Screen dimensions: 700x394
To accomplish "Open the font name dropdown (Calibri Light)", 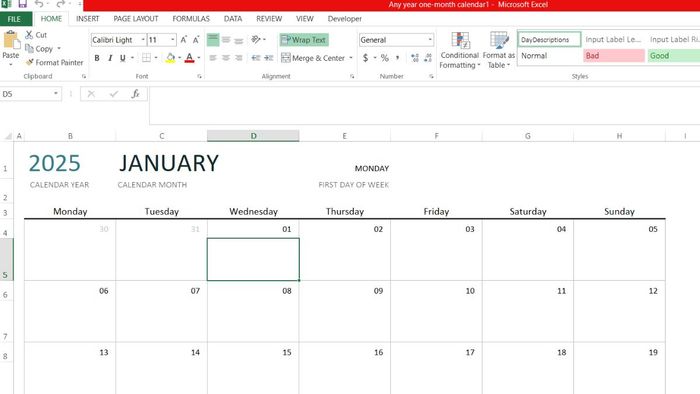I will coord(143,40).
